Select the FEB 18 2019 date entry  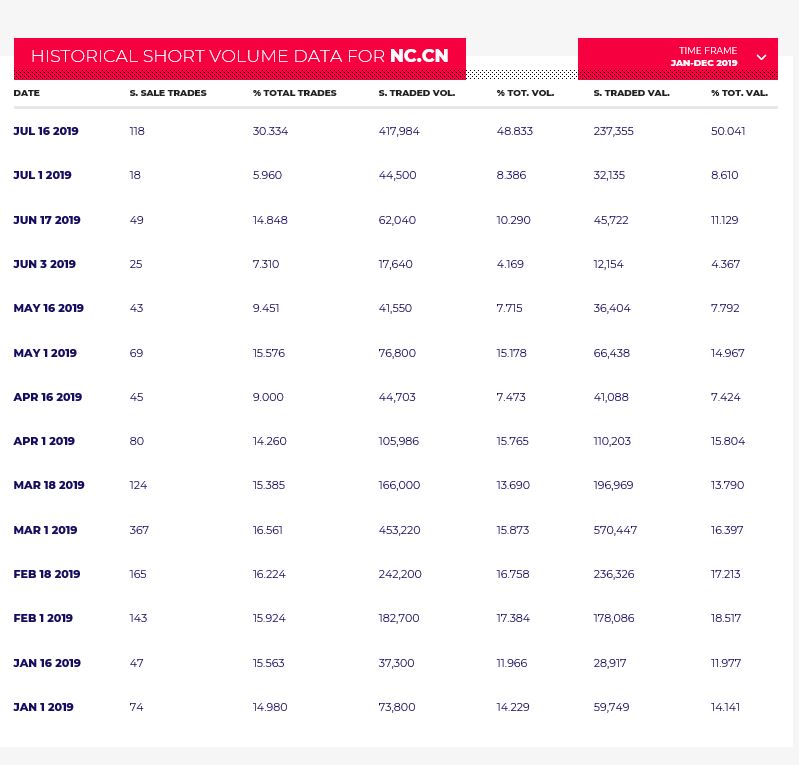coord(47,574)
